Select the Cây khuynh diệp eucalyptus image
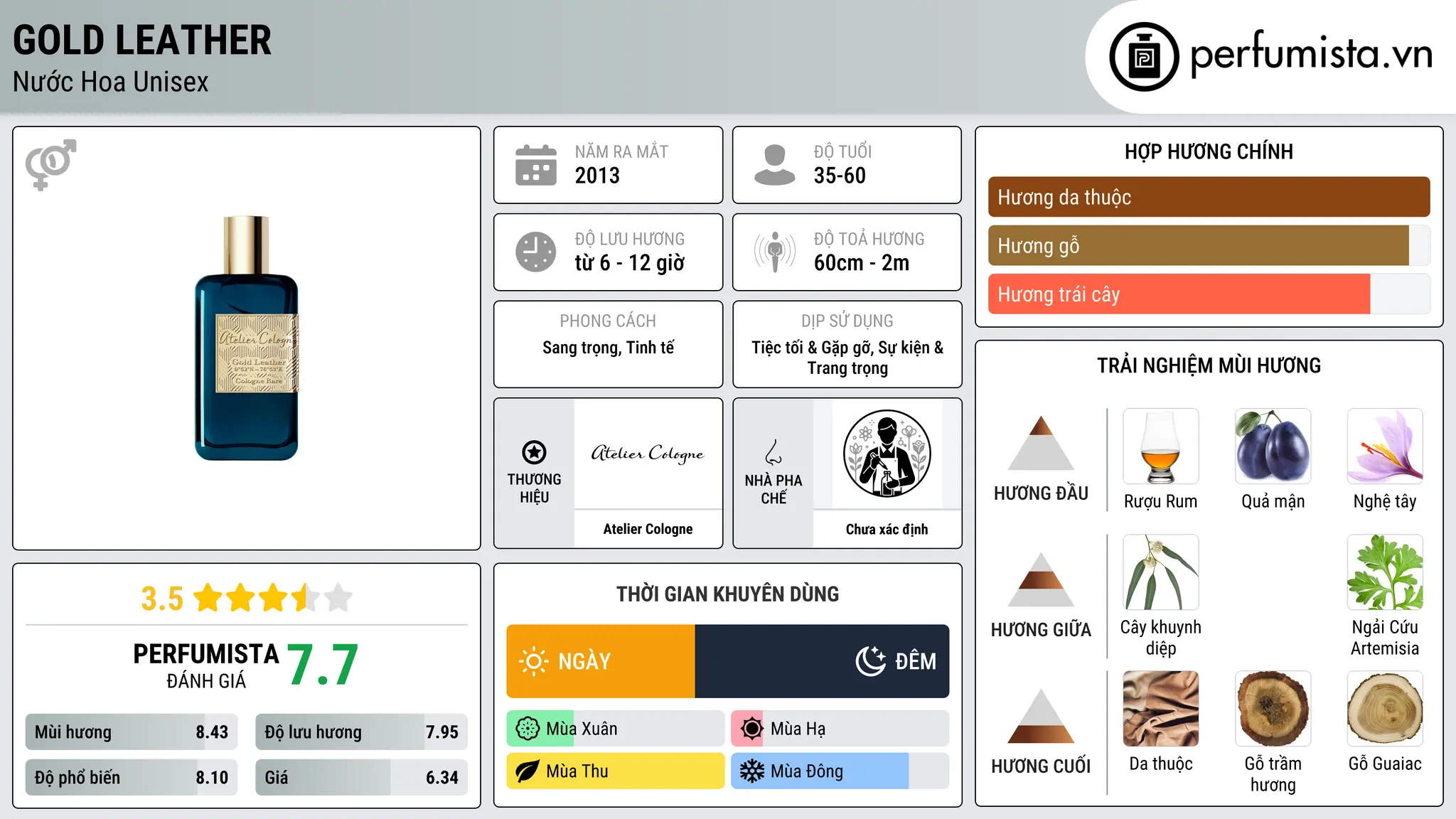The width and height of the screenshot is (1456, 819). [x=1161, y=572]
